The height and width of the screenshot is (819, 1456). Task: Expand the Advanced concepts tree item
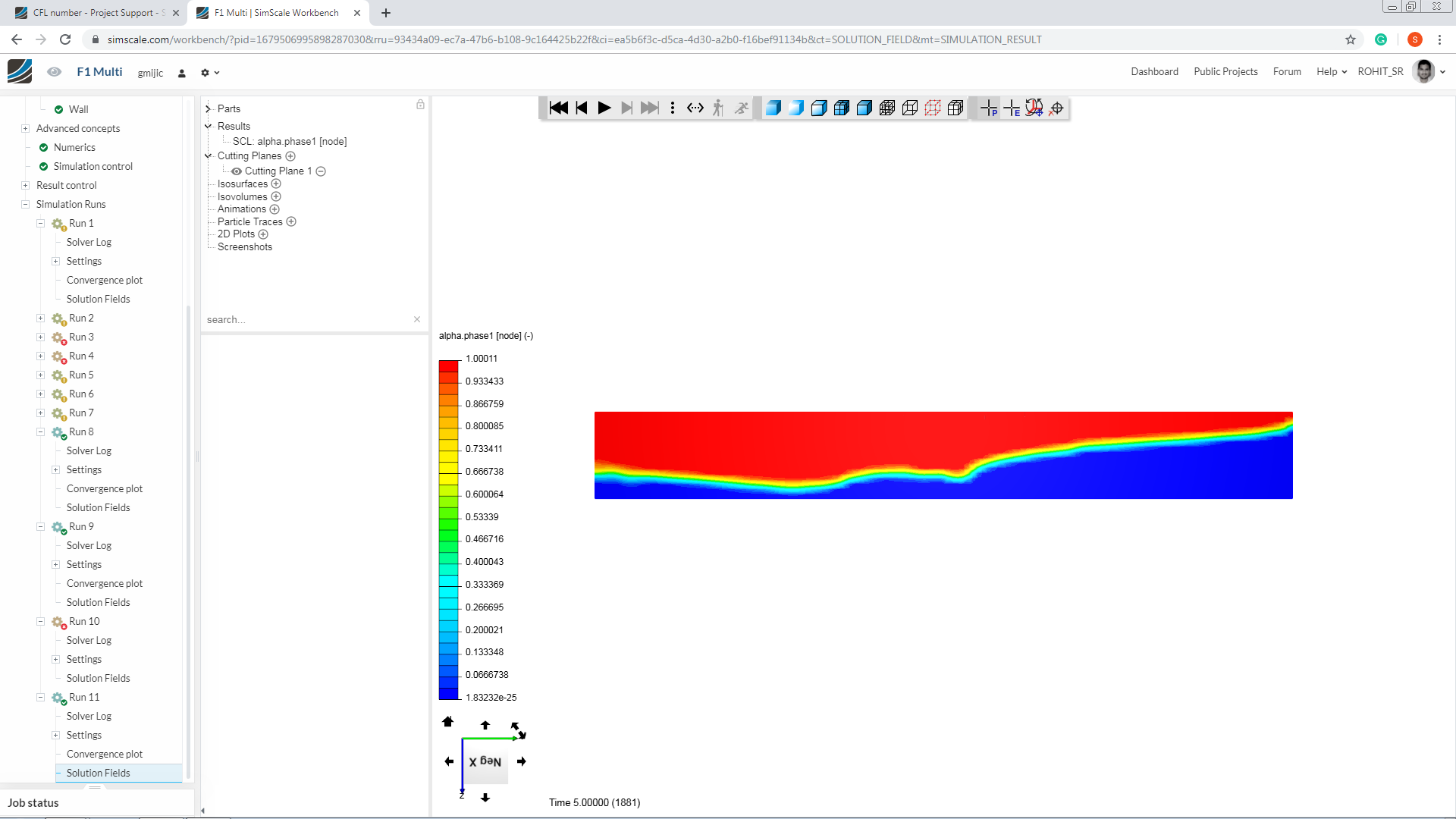[x=25, y=128]
